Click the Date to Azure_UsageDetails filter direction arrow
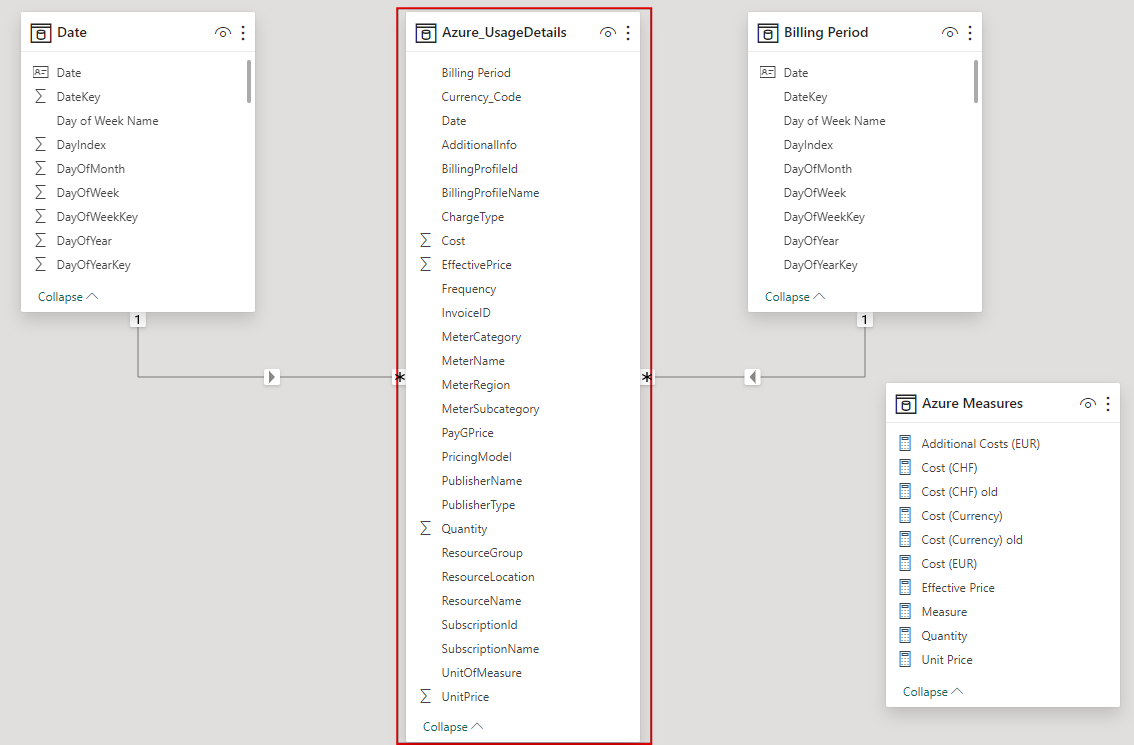The image size is (1134, 745). (272, 377)
